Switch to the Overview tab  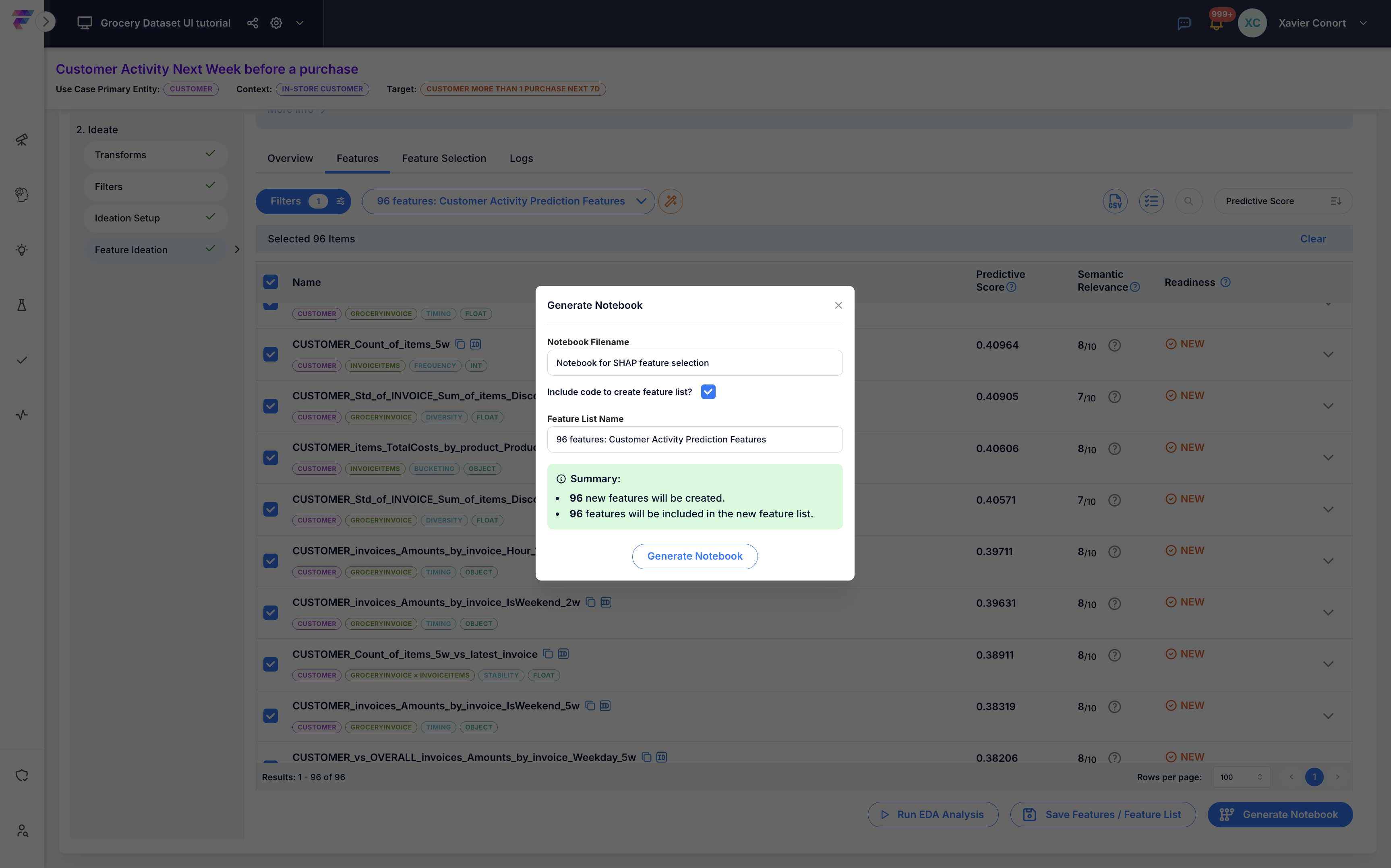coord(290,158)
